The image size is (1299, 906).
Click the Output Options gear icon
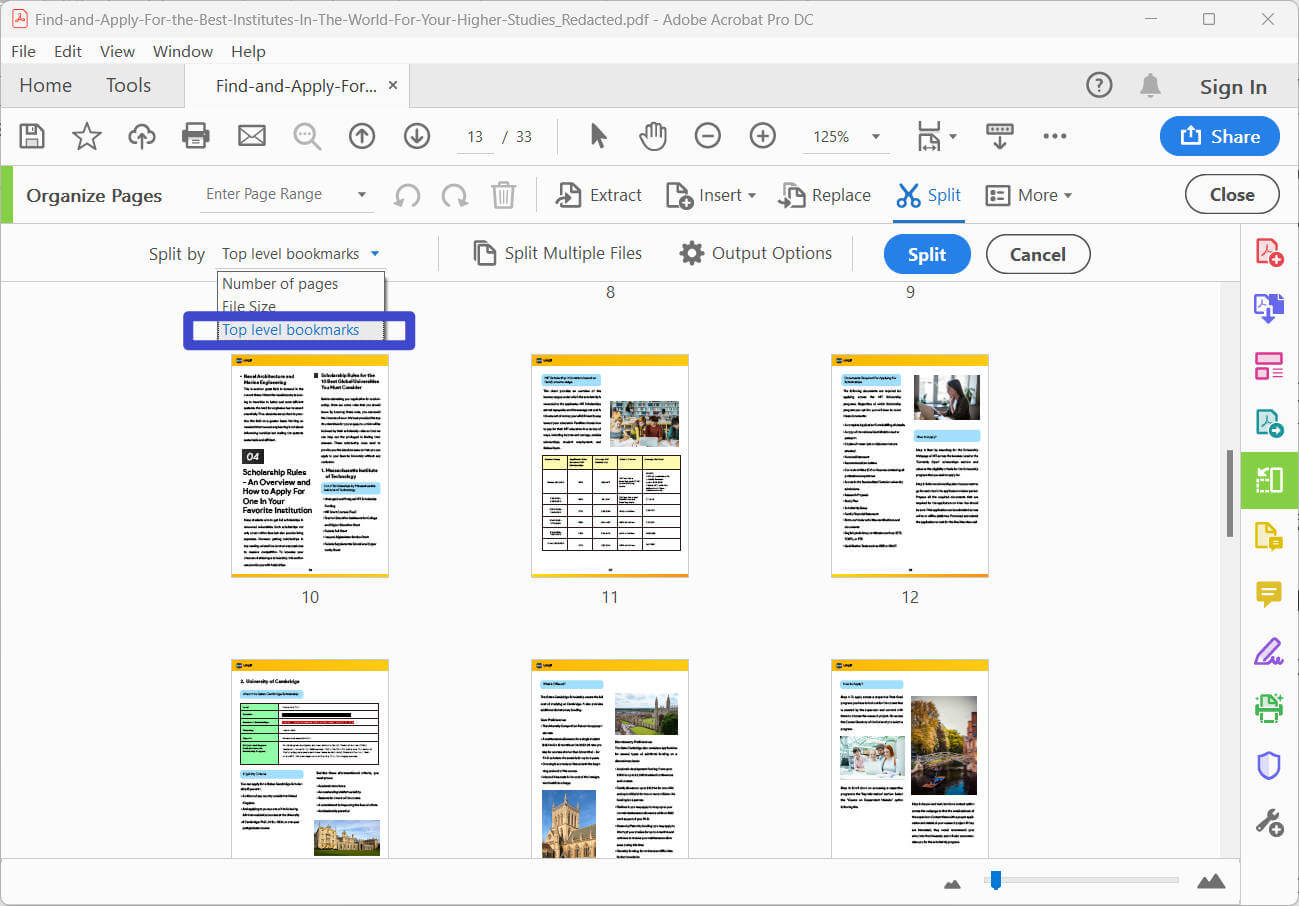tap(691, 253)
